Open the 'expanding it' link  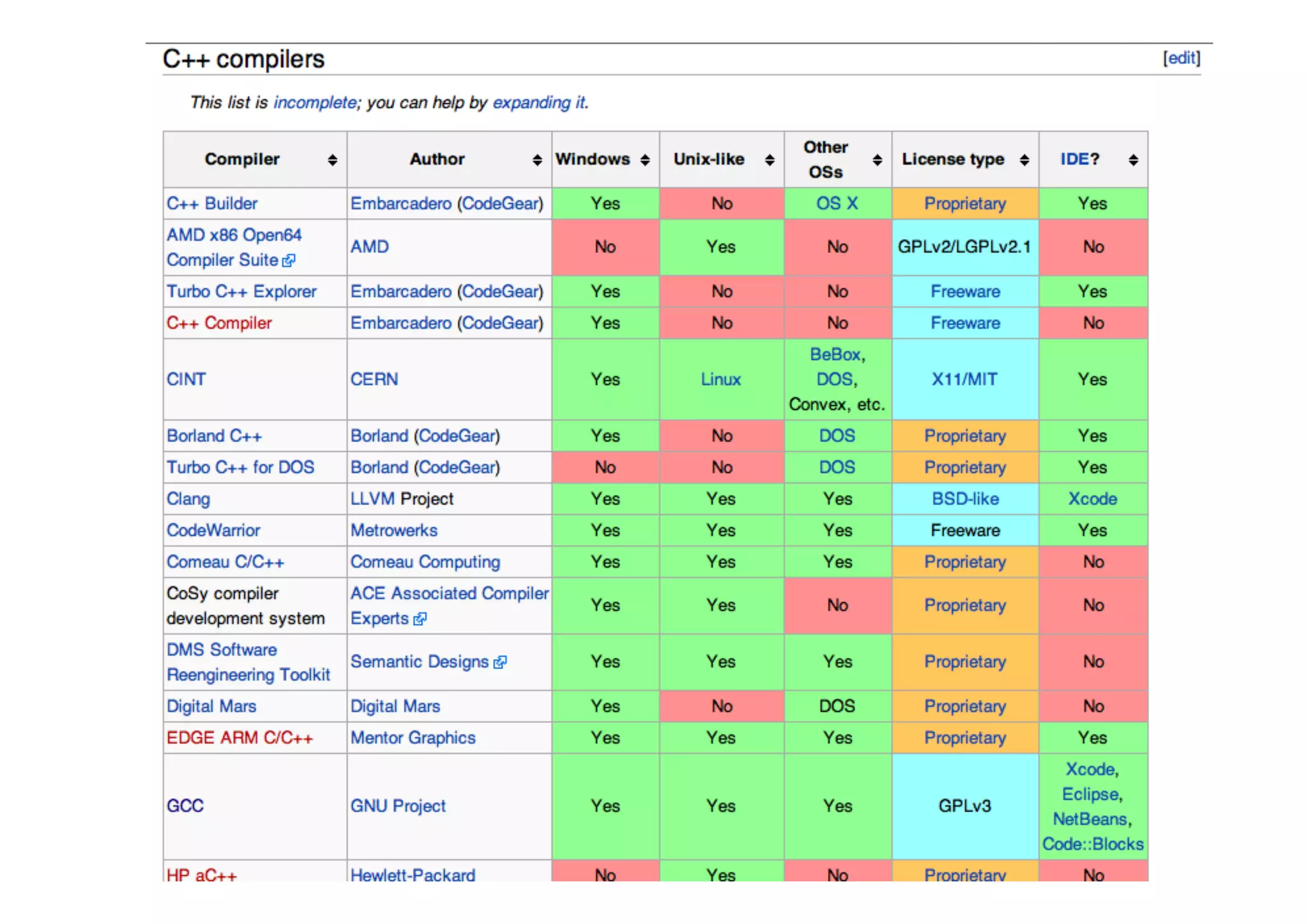point(539,102)
